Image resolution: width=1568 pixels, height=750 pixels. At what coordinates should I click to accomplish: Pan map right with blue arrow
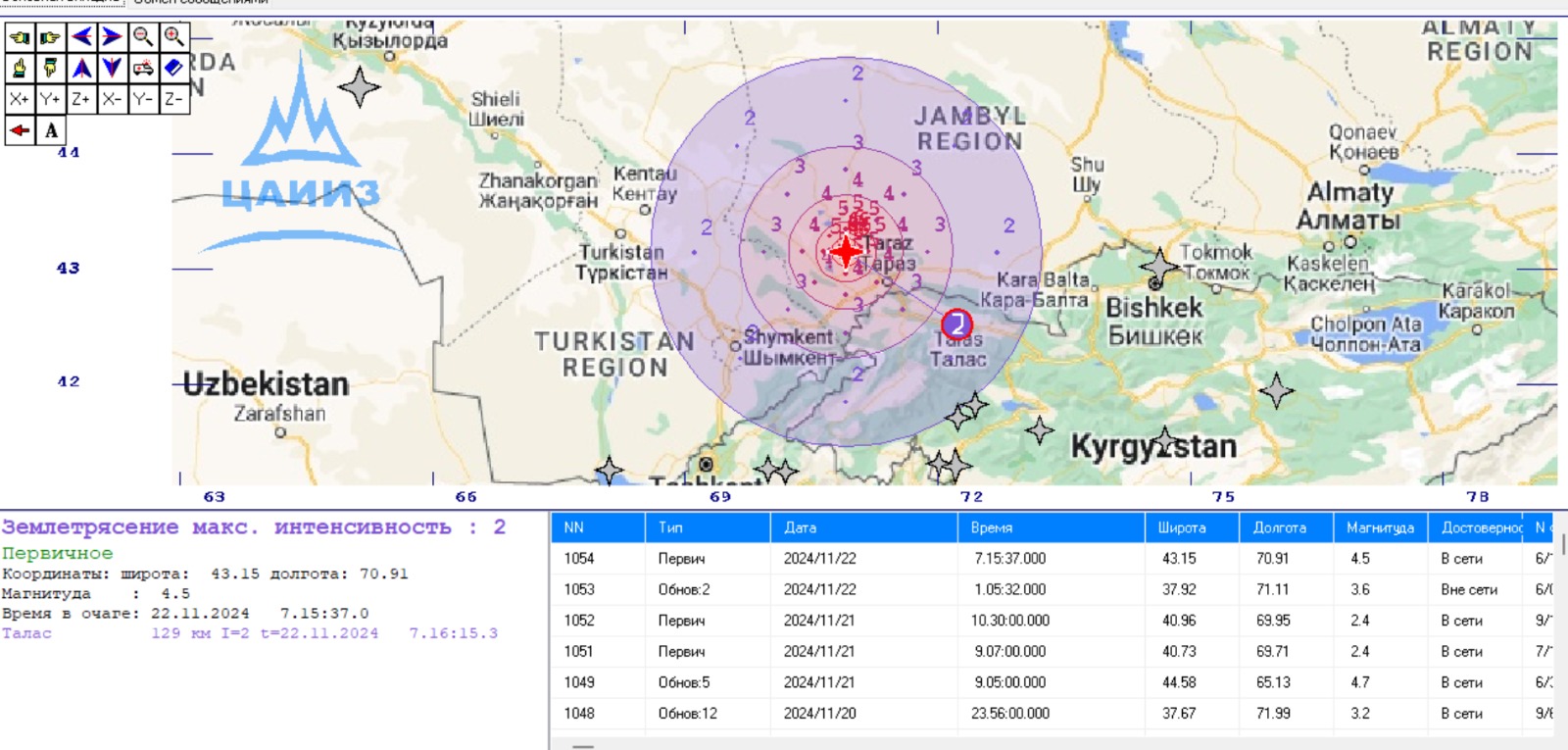point(113,37)
